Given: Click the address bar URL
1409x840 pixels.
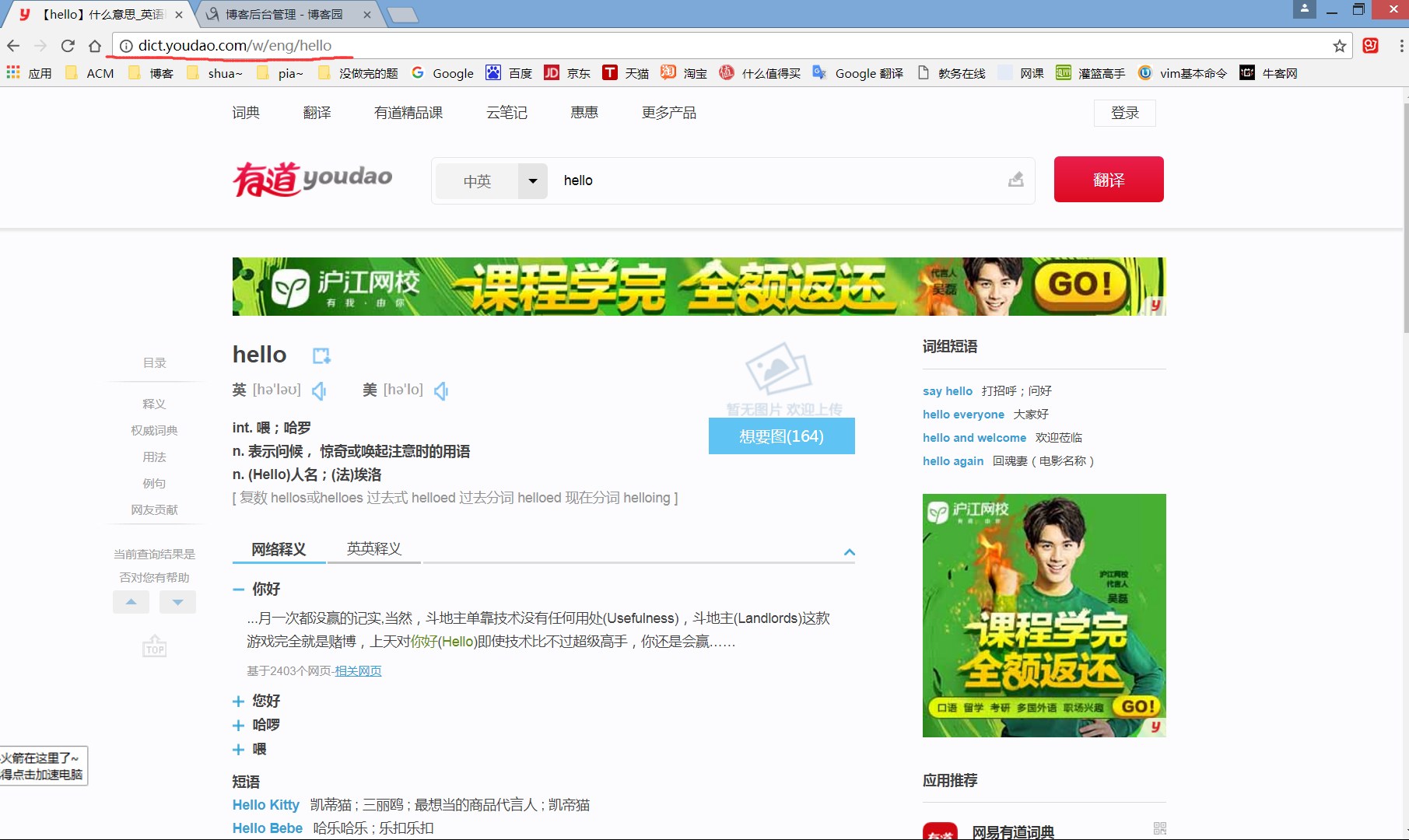Looking at the screenshot, I should point(235,46).
